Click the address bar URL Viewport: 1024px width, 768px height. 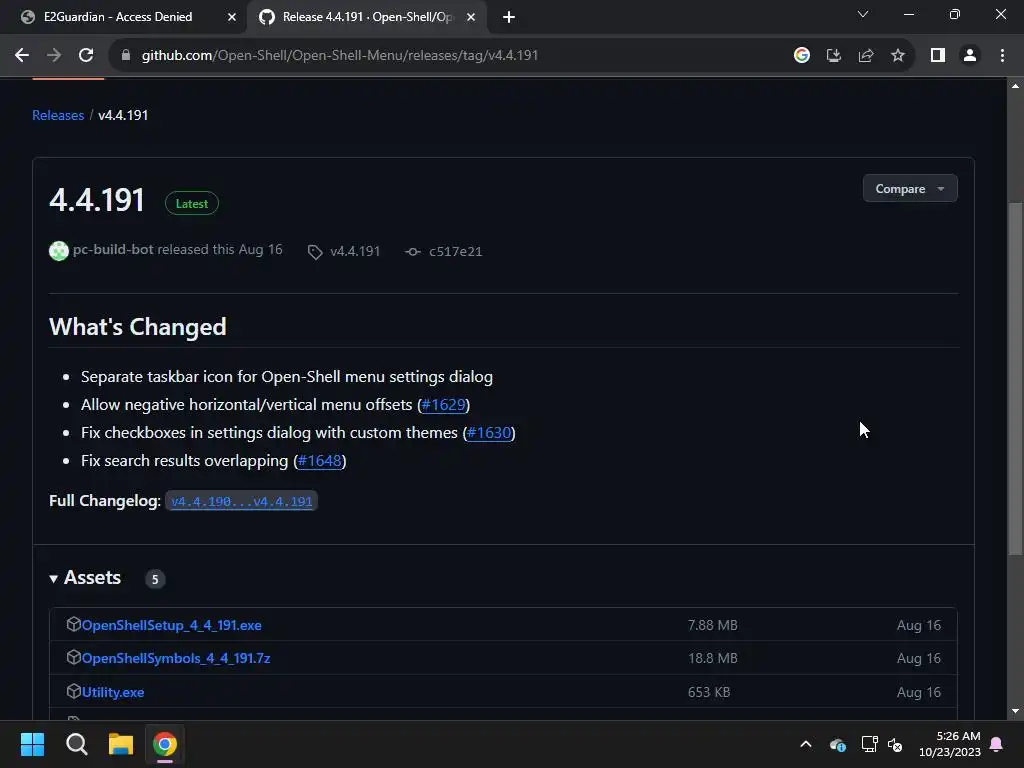pyautogui.click(x=340, y=56)
